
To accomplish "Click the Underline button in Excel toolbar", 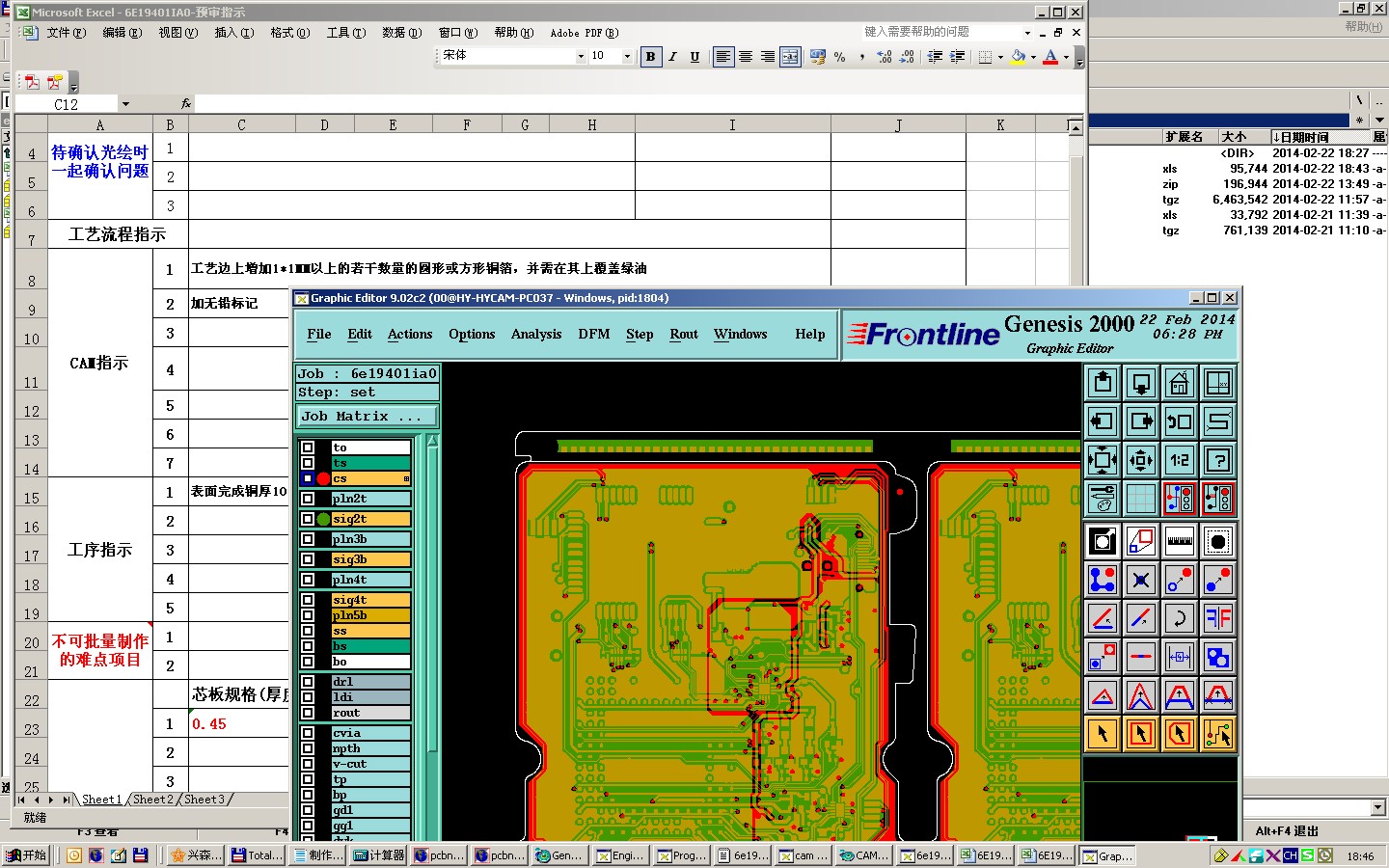I will coord(694,57).
